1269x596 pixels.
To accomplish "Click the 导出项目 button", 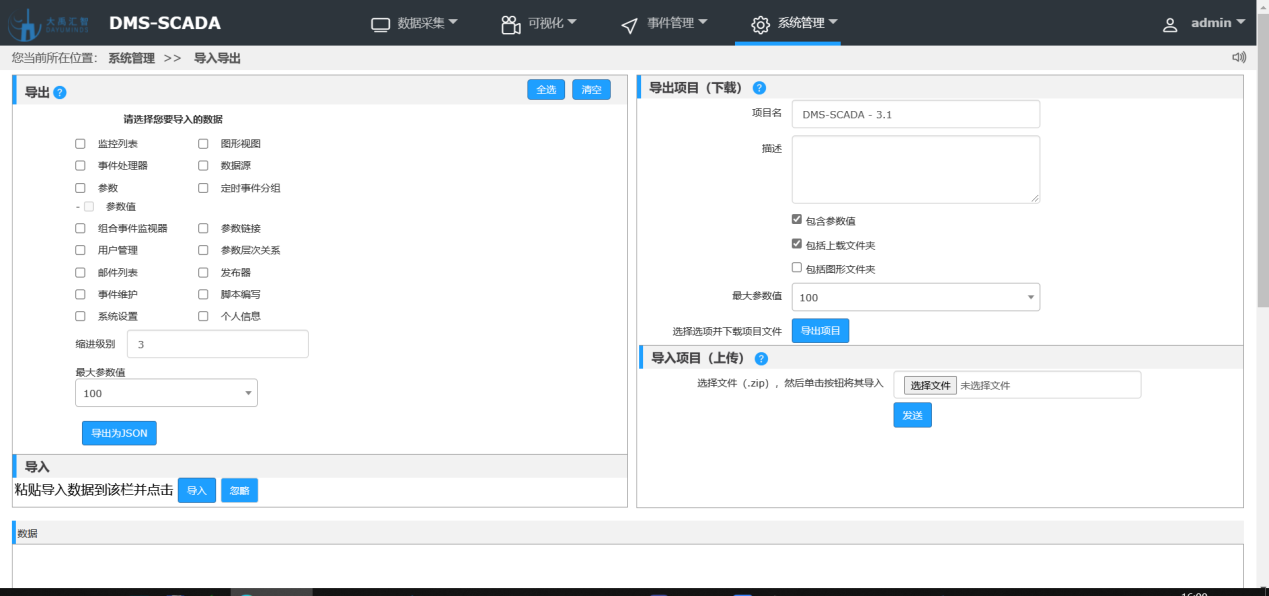I will 821,330.
